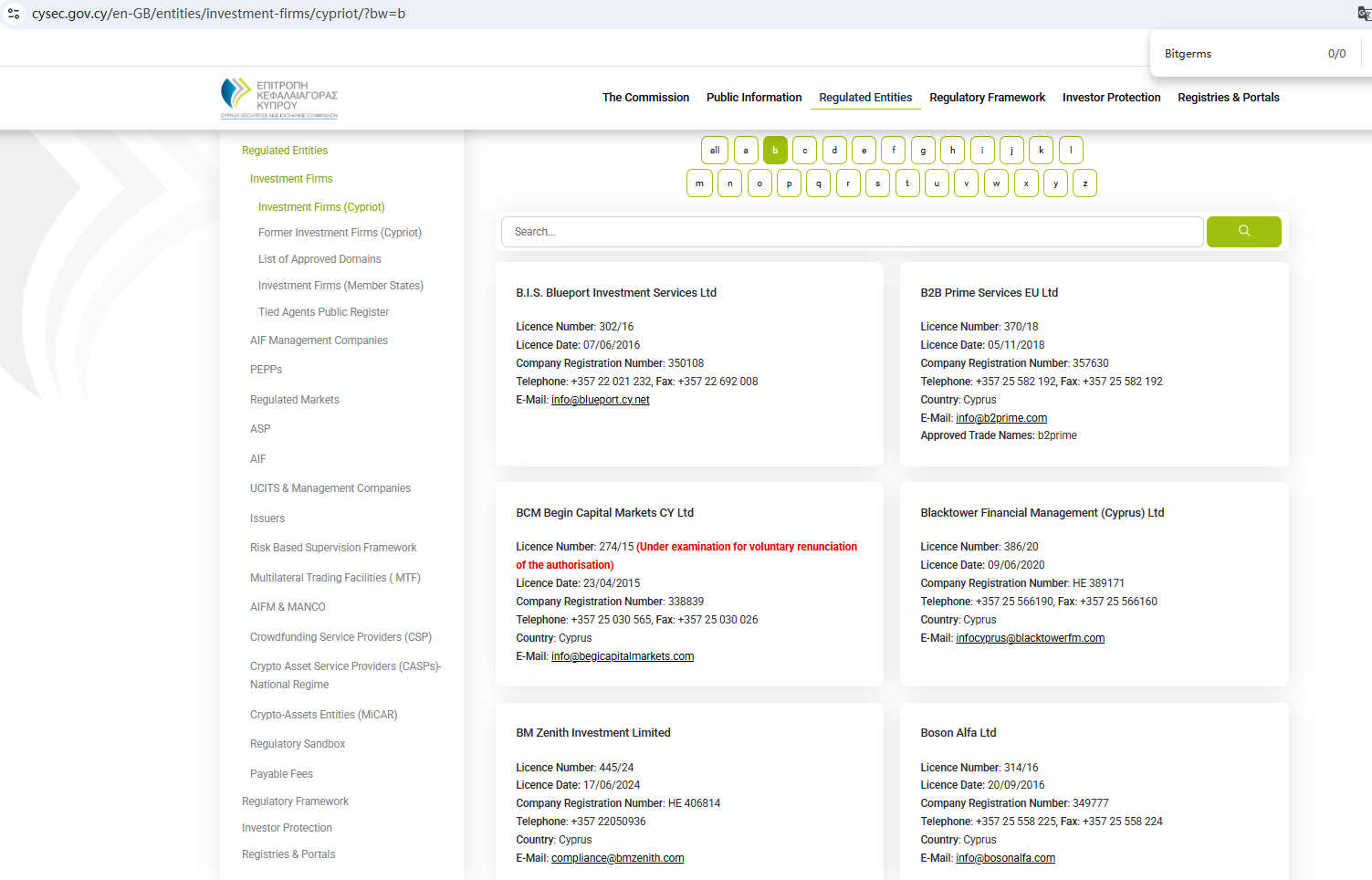Expand Investment Firms in sidebar
The height and width of the screenshot is (880, 1372).
click(291, 179)
